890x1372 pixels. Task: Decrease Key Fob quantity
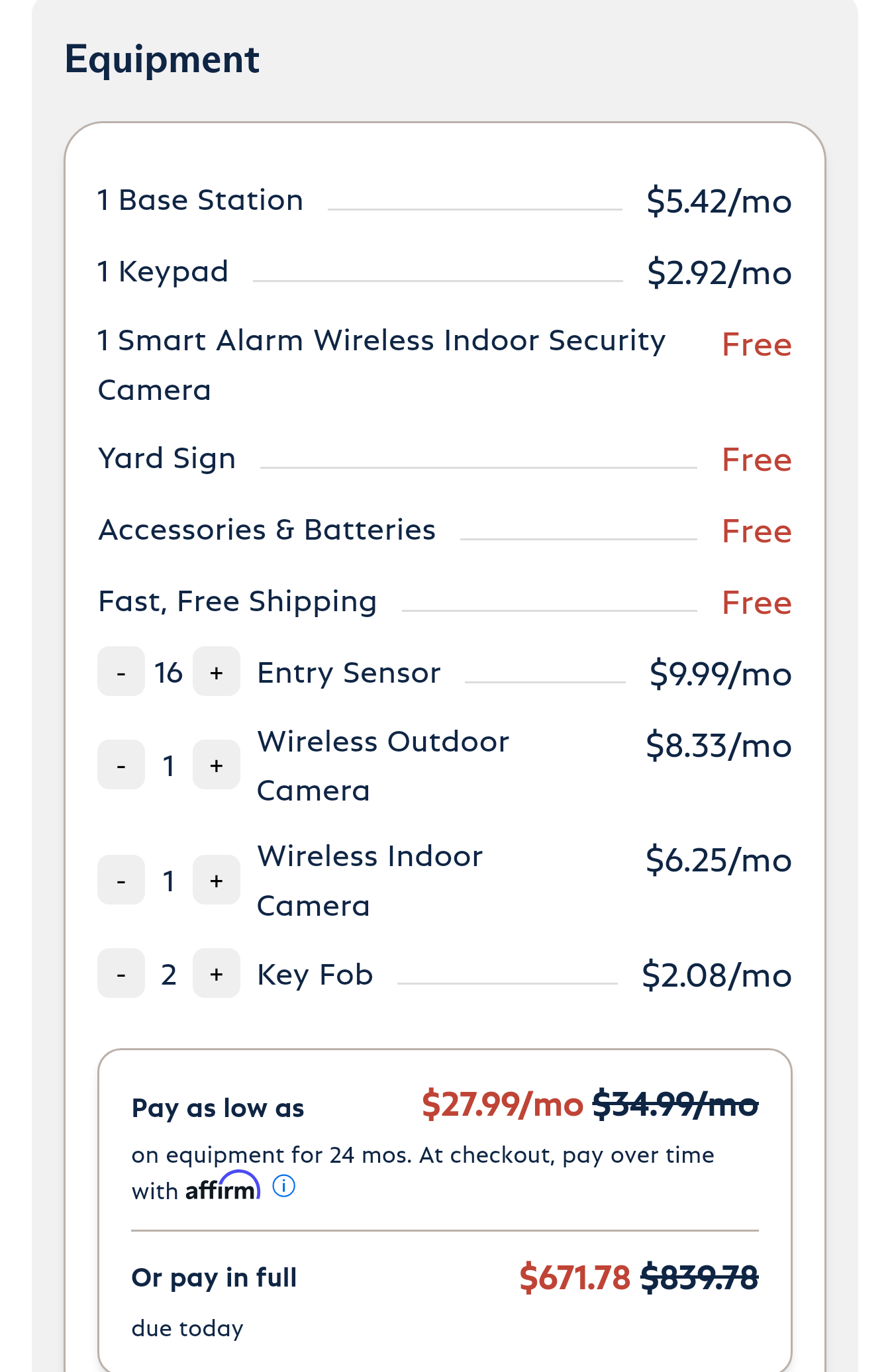point(121,973)
